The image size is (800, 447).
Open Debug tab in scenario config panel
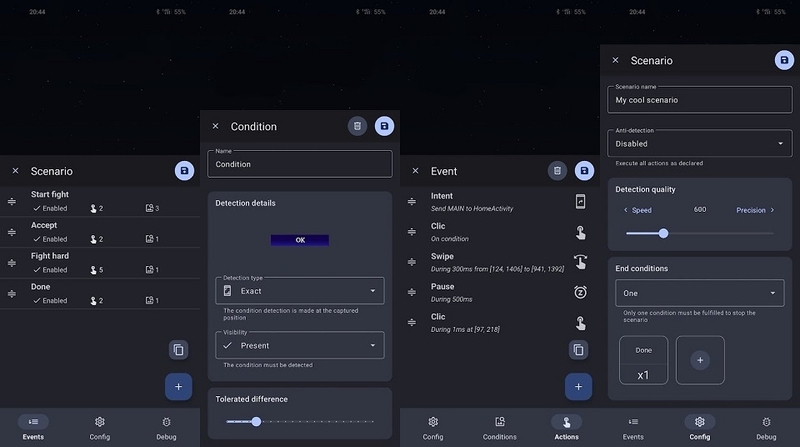pyautogui.click(x=766, y=428)
